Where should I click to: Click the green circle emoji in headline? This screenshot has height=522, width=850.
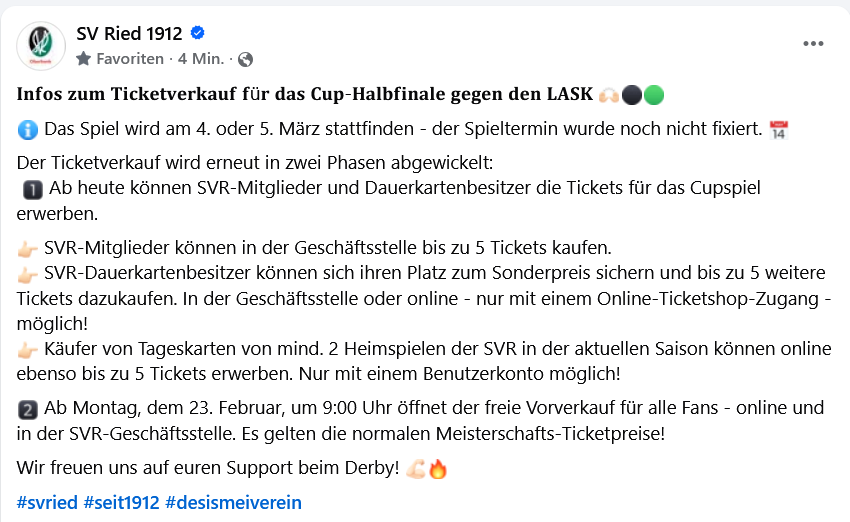coord(654,96)
